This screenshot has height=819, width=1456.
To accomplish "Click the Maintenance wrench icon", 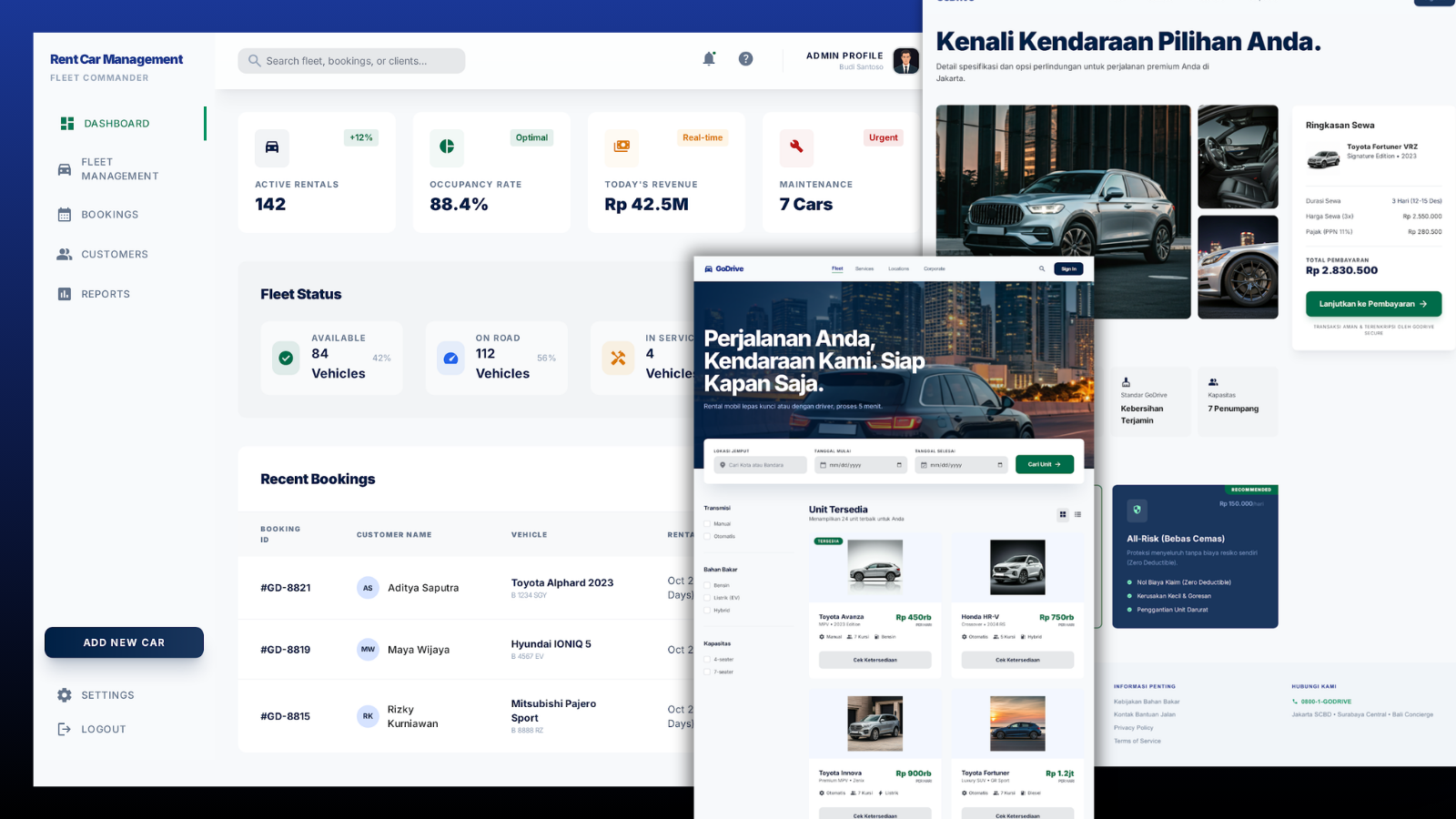I will pyautogui.click(x=796, y=147).
